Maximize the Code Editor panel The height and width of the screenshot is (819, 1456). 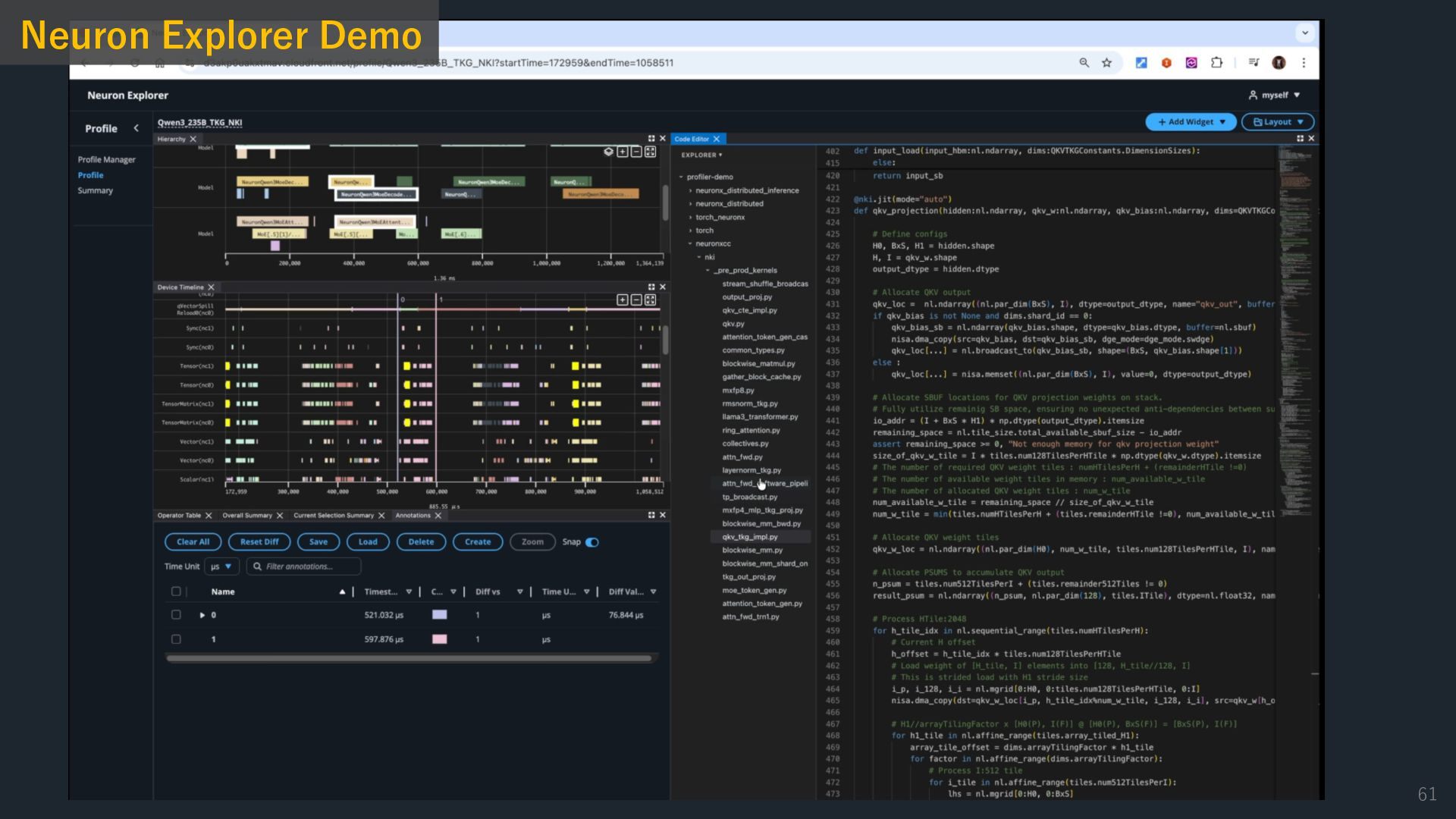pyautogui.click(x=1300, y=139)
